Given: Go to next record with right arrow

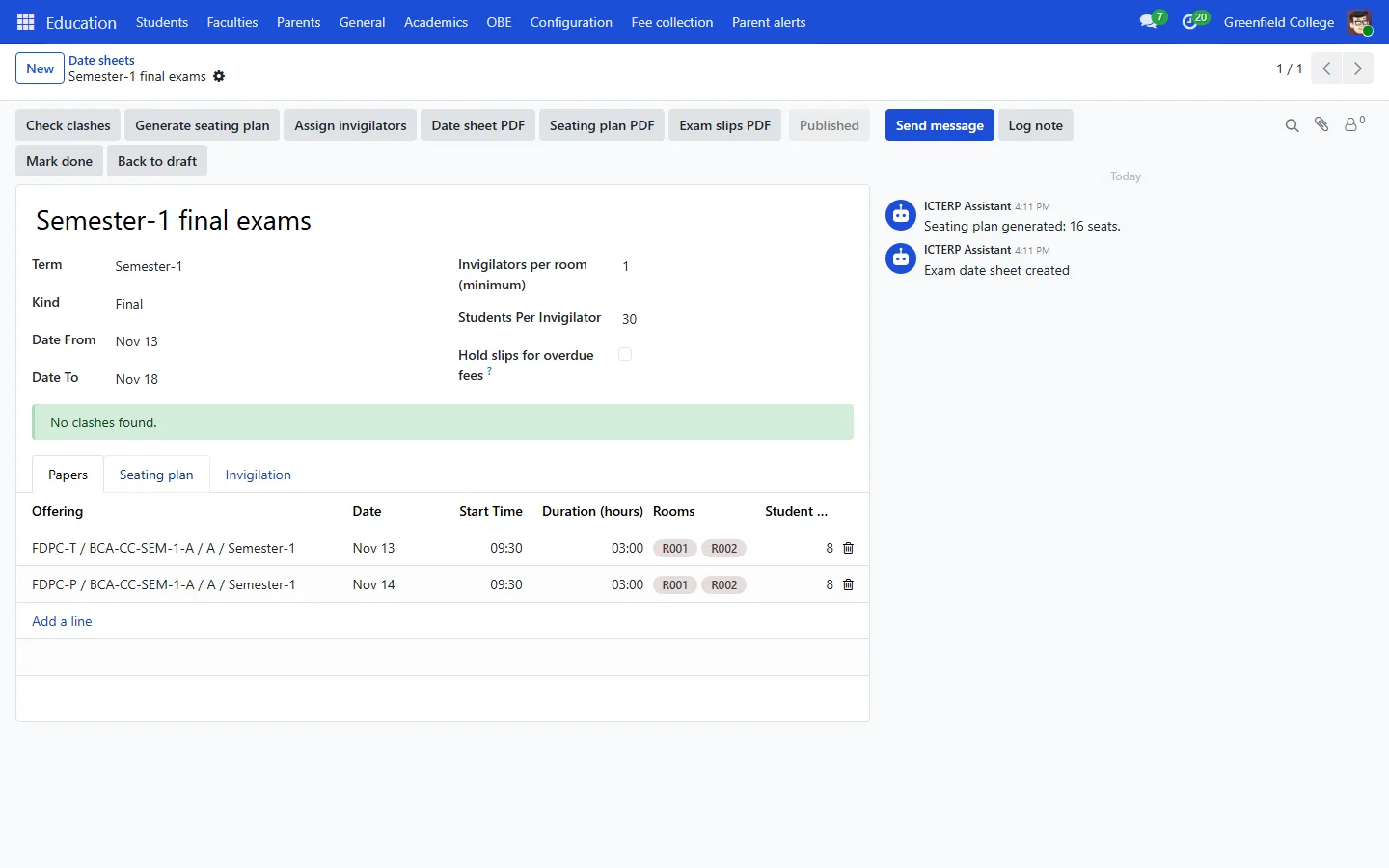Looking at the screenshot, I should coord(1358,68).
